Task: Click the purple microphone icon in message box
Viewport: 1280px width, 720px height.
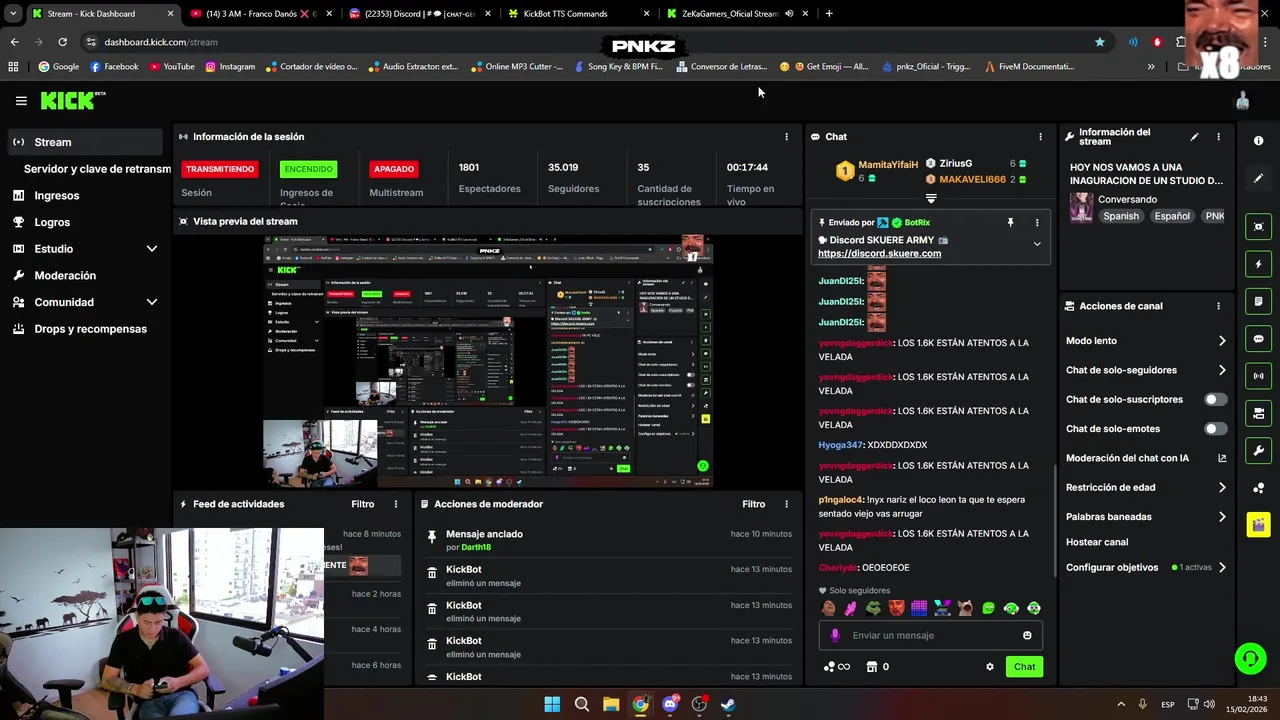Action: (x=835, y=635)
